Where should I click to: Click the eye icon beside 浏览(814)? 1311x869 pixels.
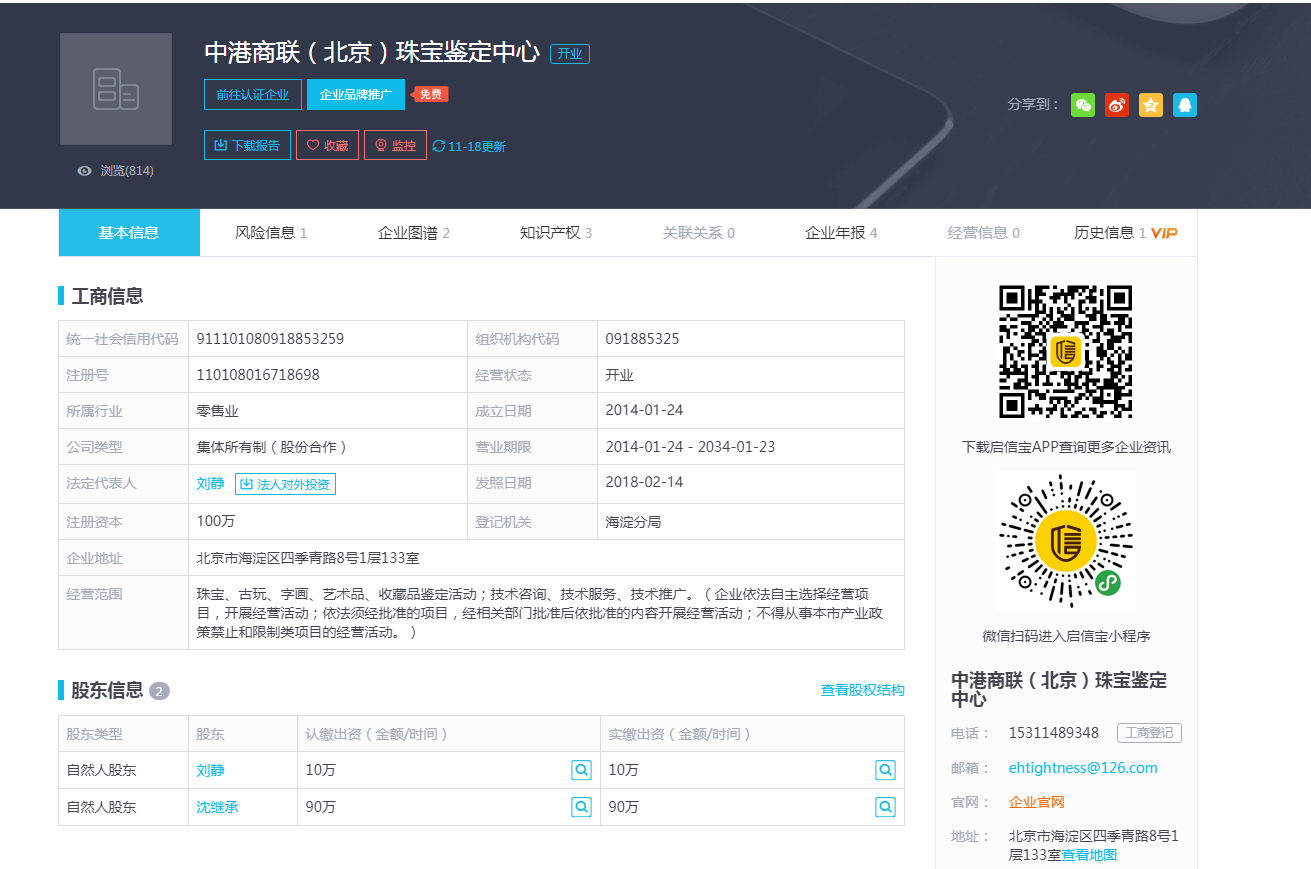85,171
